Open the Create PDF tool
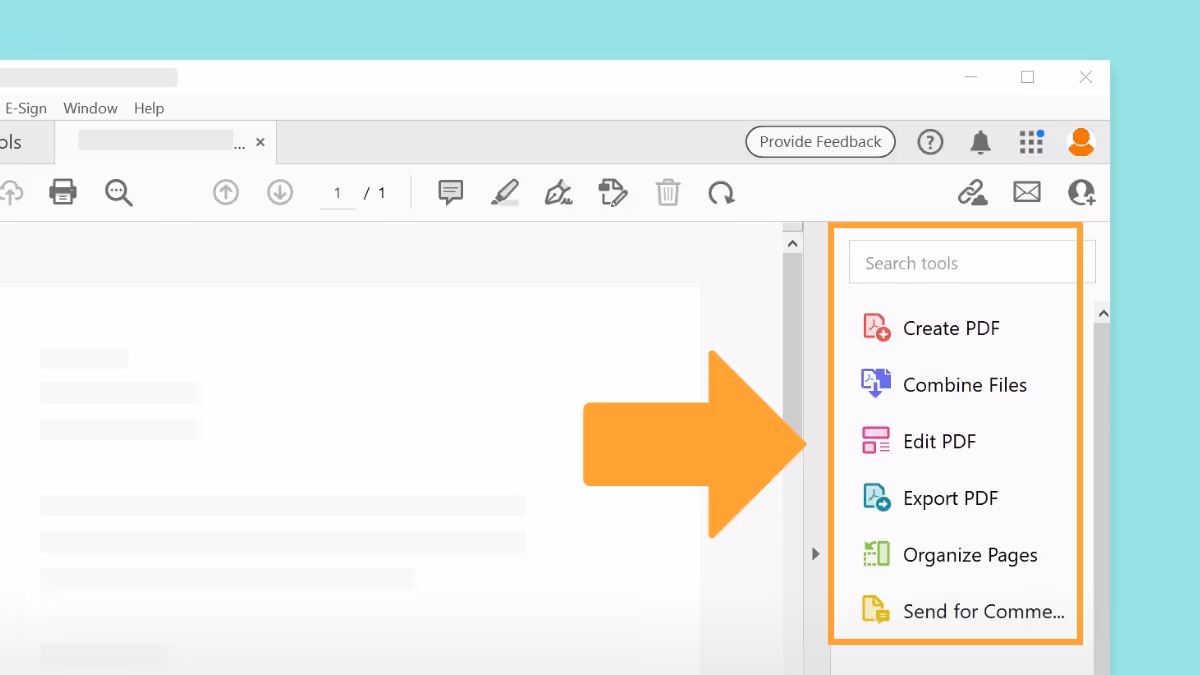Screen dimensions: 1200x675 (x=951, y=327)
